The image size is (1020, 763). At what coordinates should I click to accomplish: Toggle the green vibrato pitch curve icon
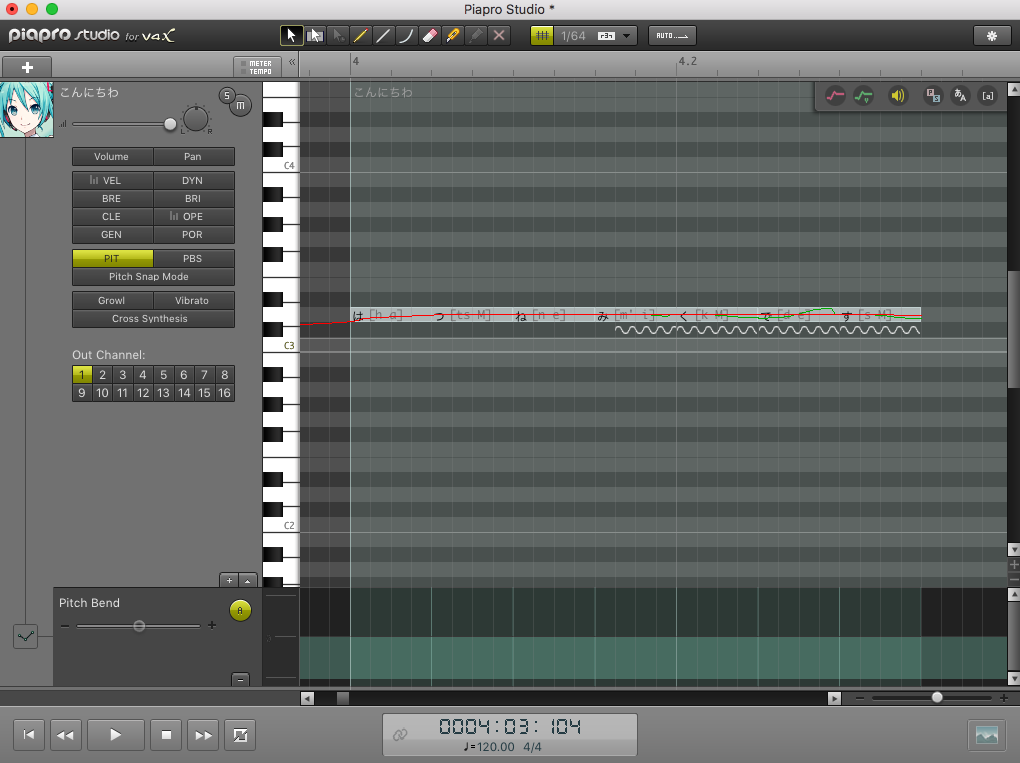863,96
